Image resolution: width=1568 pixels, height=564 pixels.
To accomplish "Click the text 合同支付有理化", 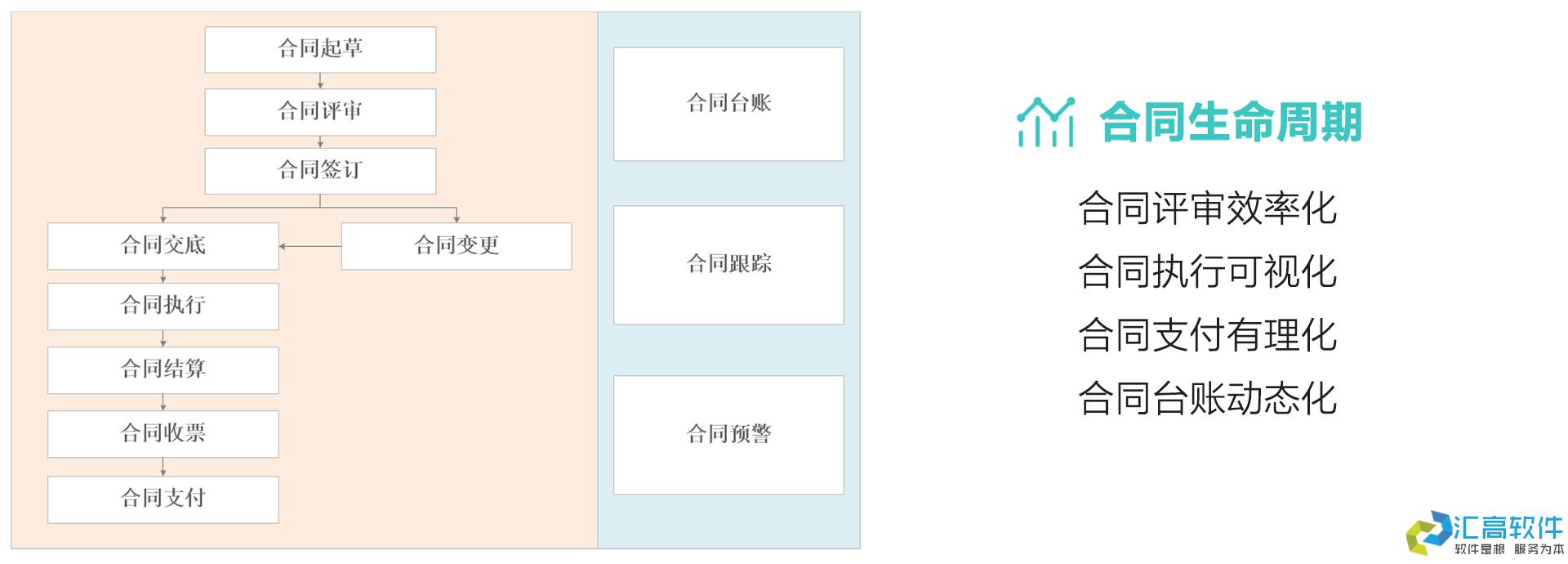I will (1207, 335).
